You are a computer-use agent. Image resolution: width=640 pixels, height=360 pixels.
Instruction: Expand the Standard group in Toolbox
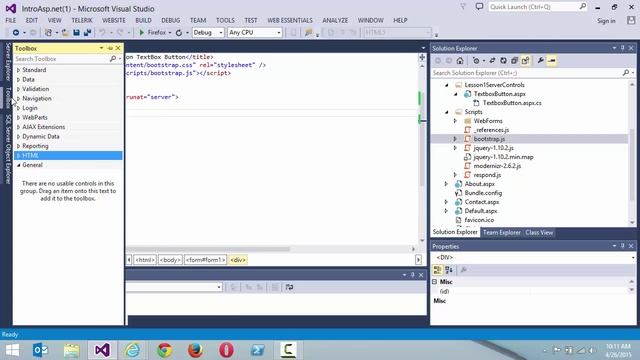[18, 70]
